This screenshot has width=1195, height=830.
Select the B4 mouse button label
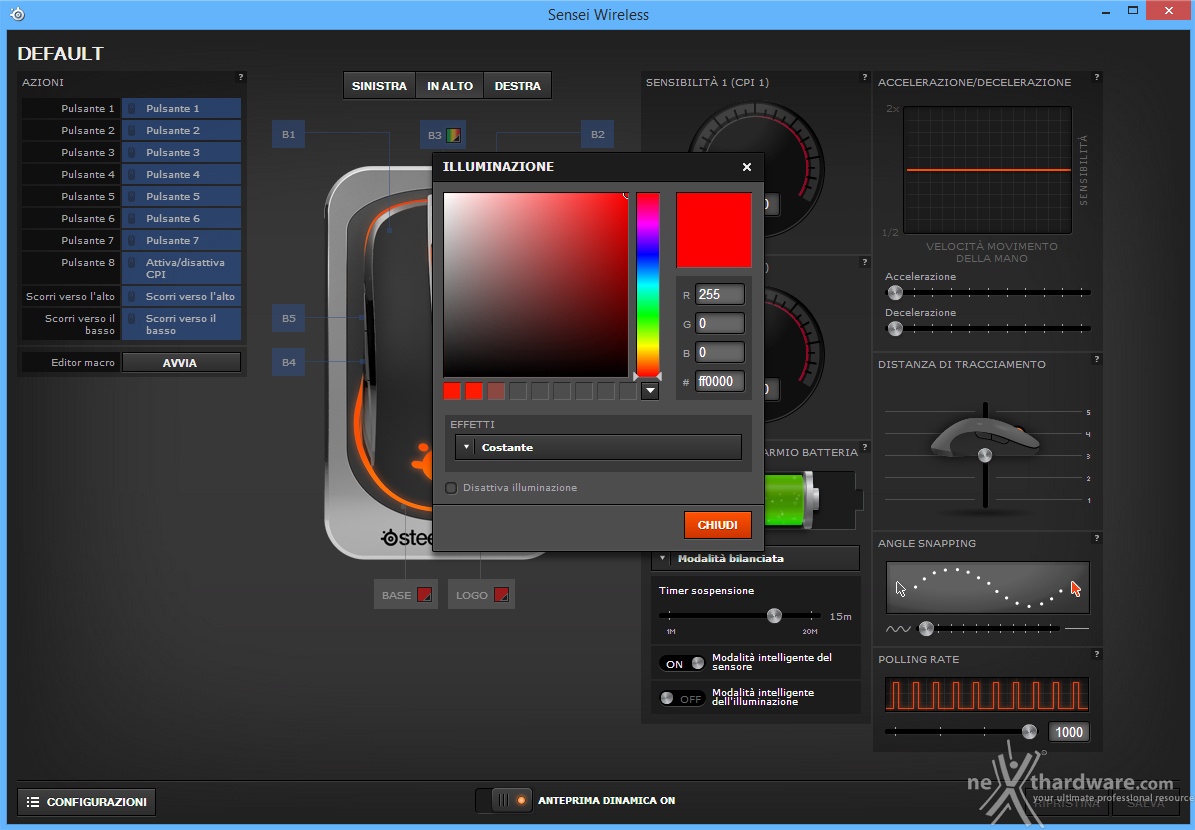pos(288,363)
